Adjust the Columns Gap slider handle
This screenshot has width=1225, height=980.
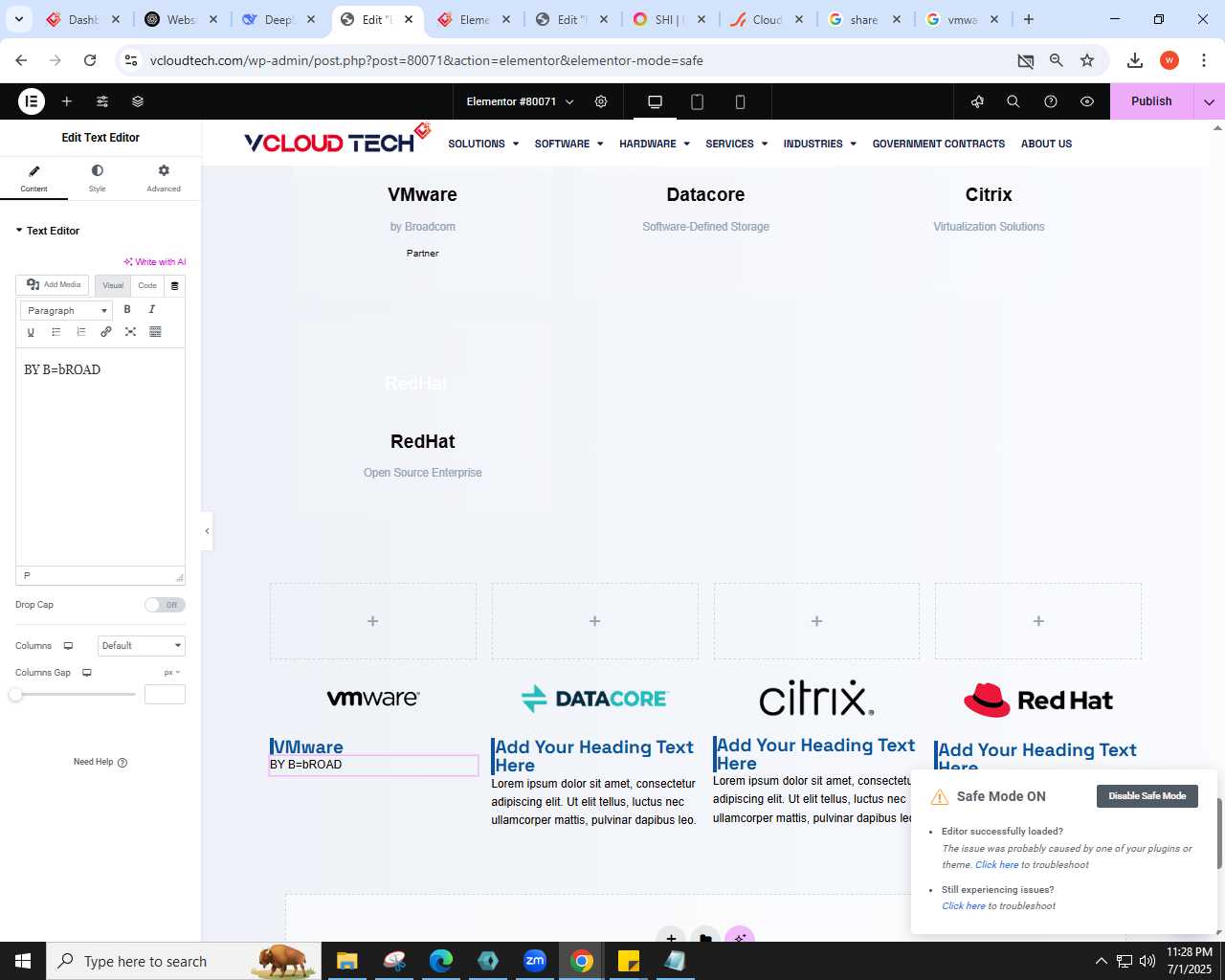pos(15,694)
